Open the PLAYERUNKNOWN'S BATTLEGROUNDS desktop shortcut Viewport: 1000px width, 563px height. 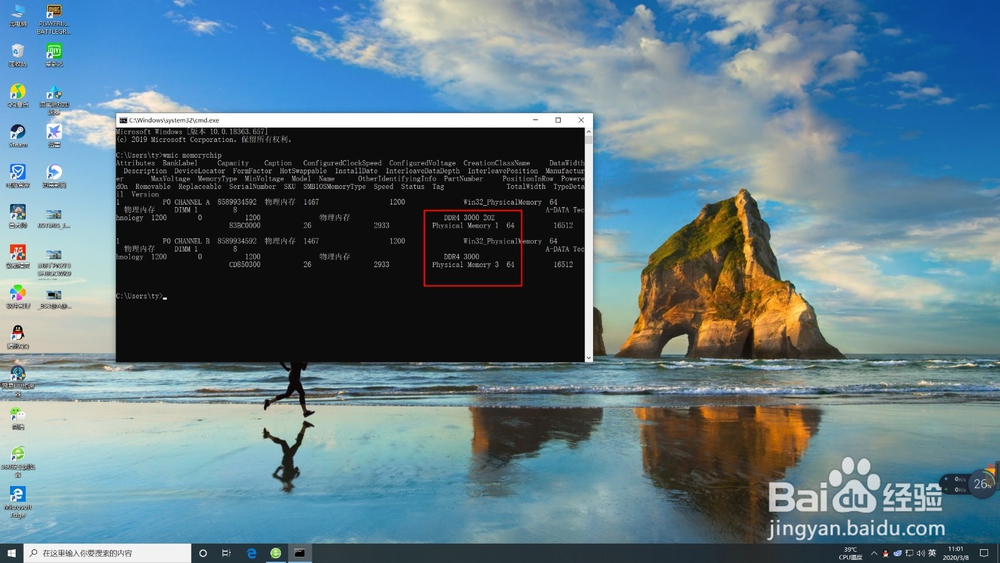tap(54, 18)
